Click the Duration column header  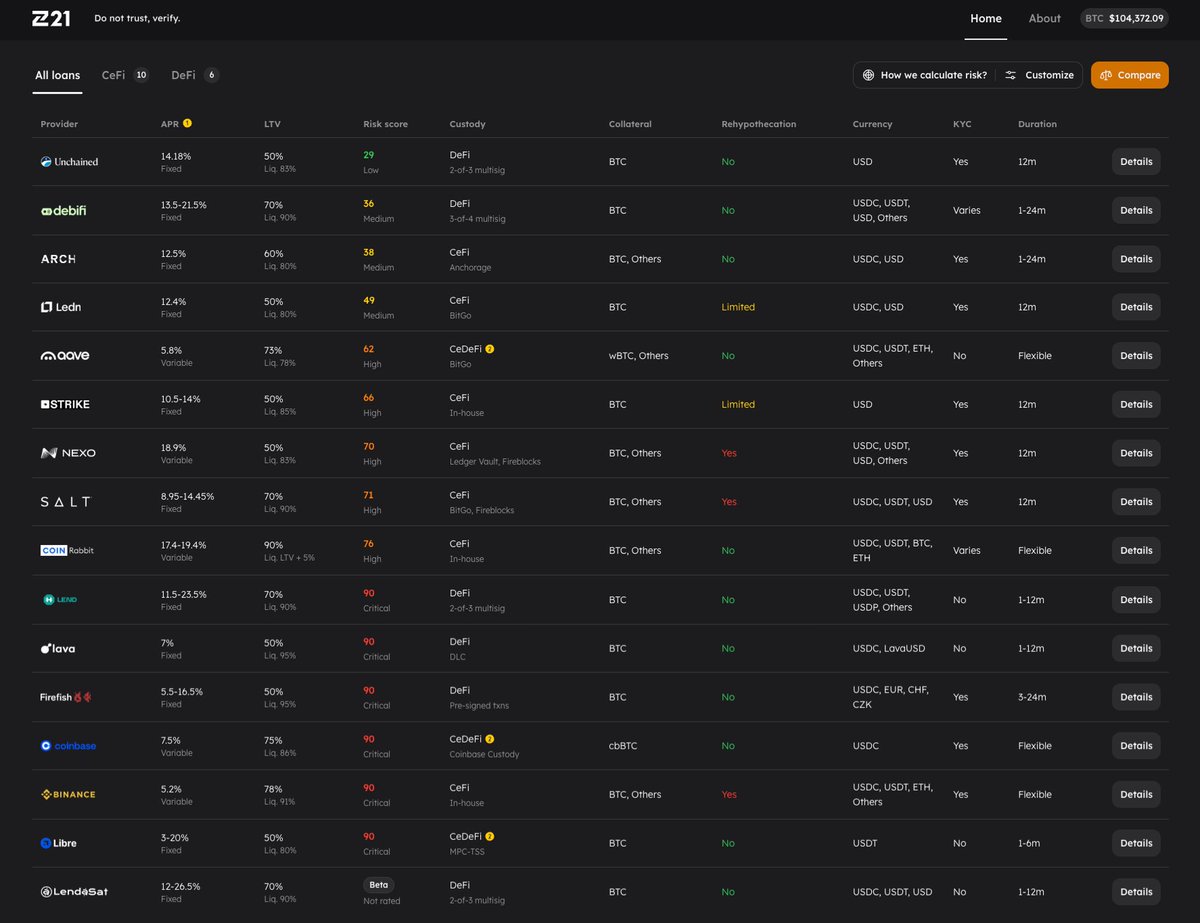click(x=1037, y=124)
